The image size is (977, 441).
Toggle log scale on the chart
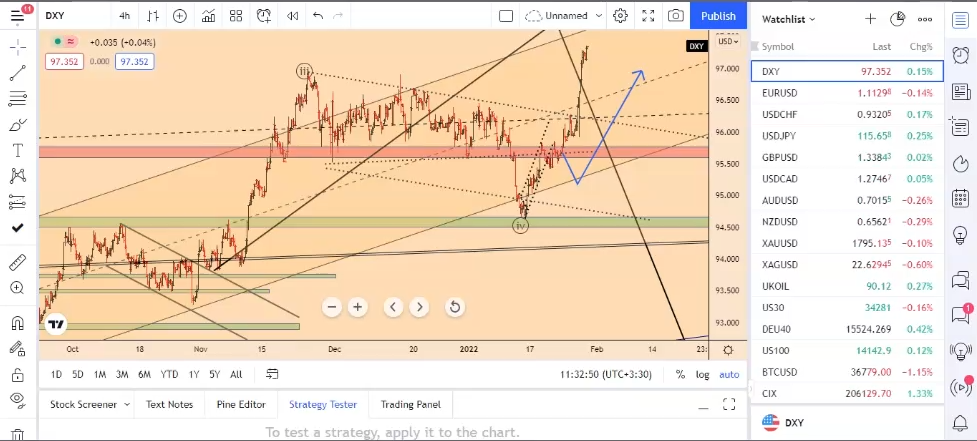point(703,374)
